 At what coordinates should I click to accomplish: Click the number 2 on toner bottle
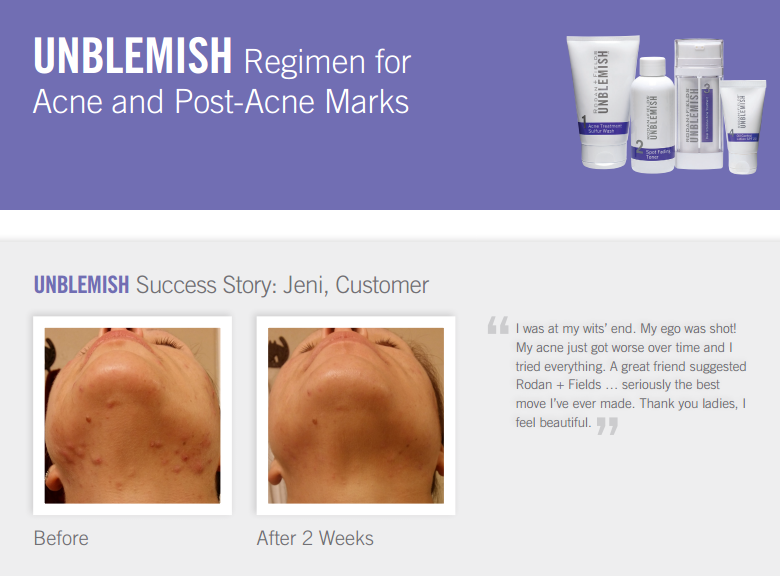tap(640, 147)
